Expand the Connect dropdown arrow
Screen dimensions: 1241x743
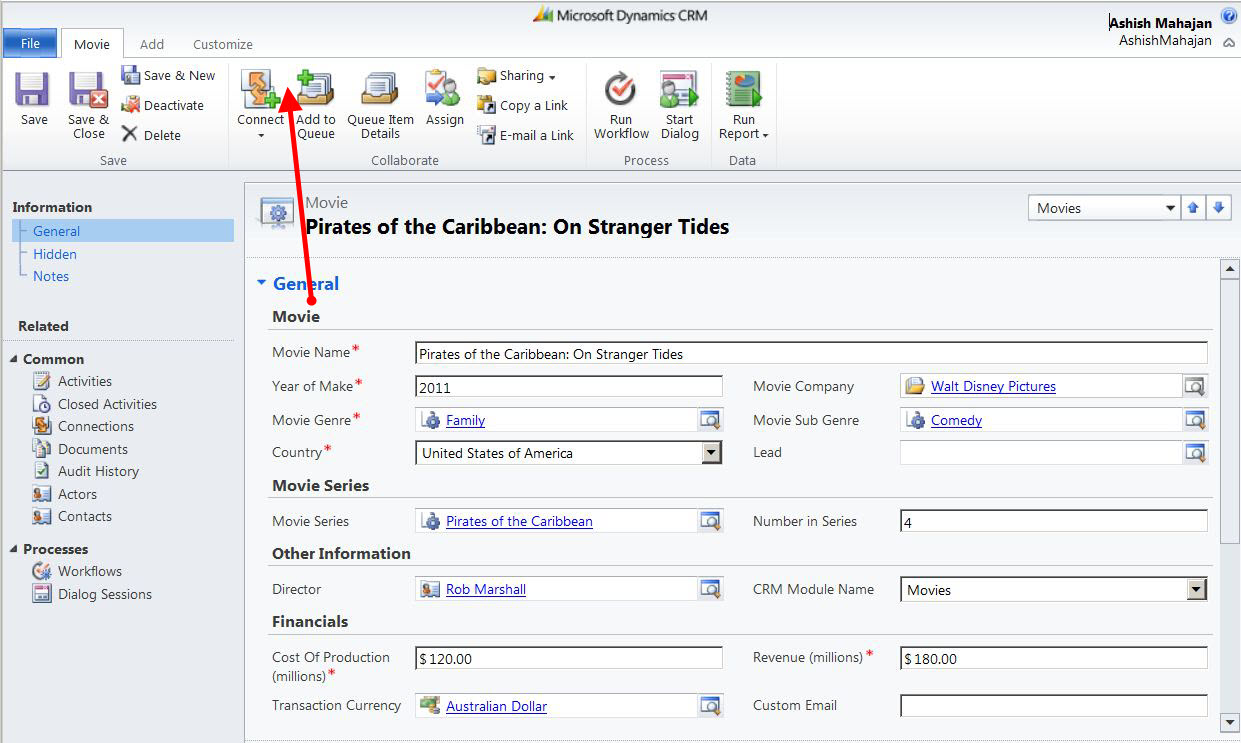261,135
